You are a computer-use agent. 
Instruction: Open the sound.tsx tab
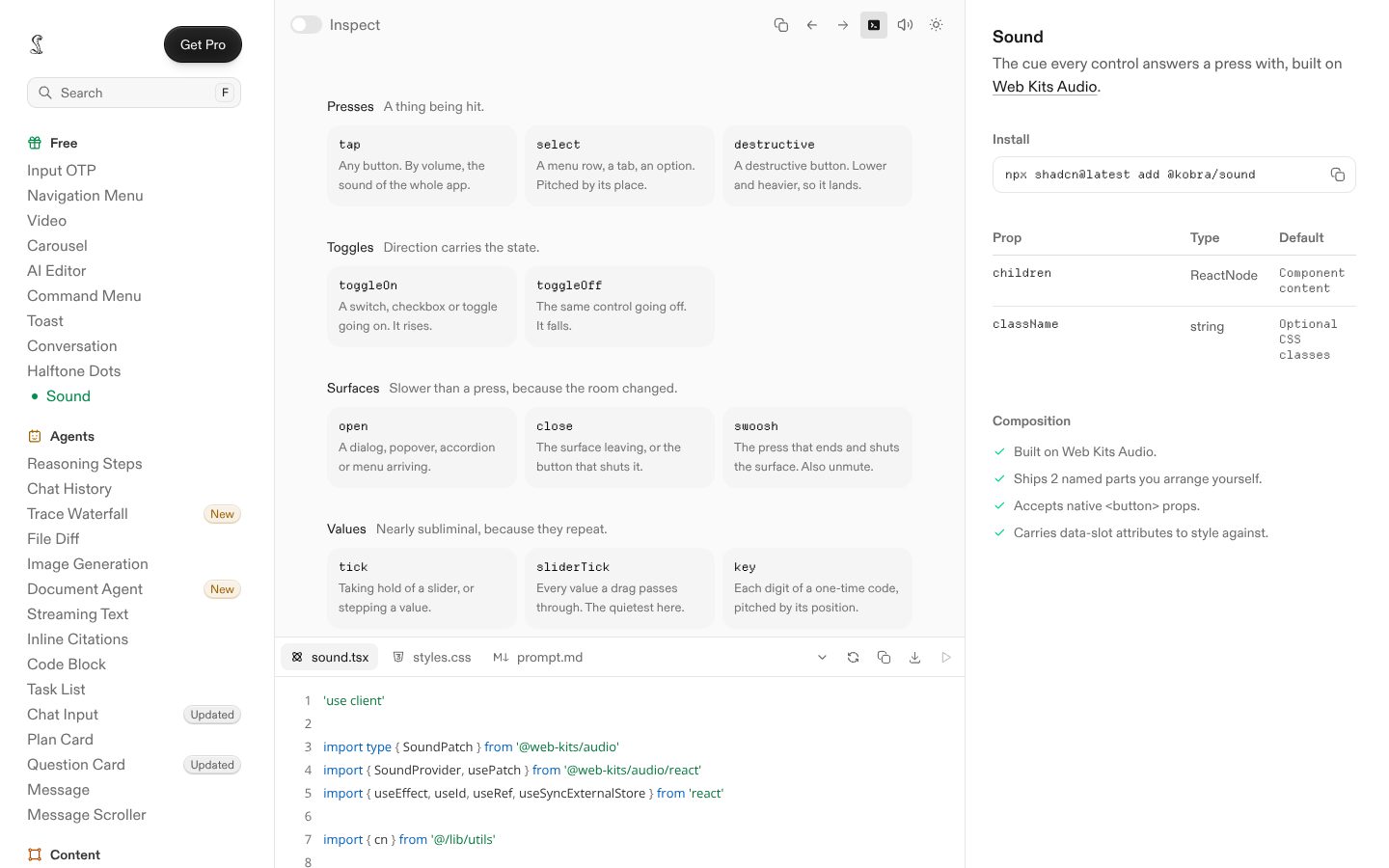[330, 657]
